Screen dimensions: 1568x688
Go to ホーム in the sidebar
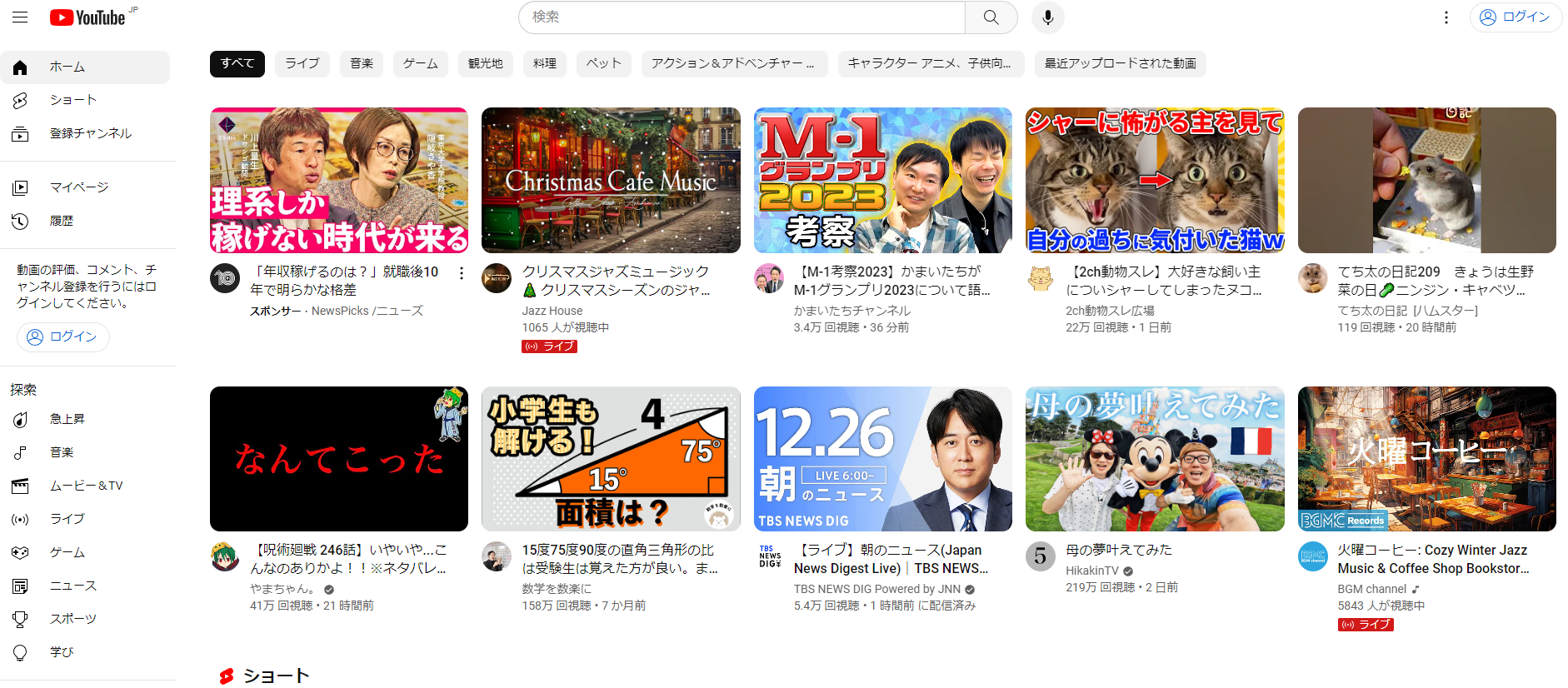point(67,67)
